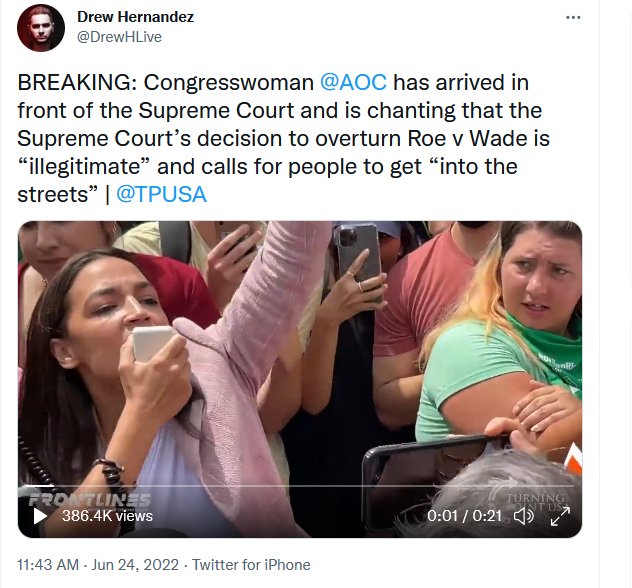
Task: Click the 386.4K views counter
Action: pyautogui.click(x=107, y=516)
